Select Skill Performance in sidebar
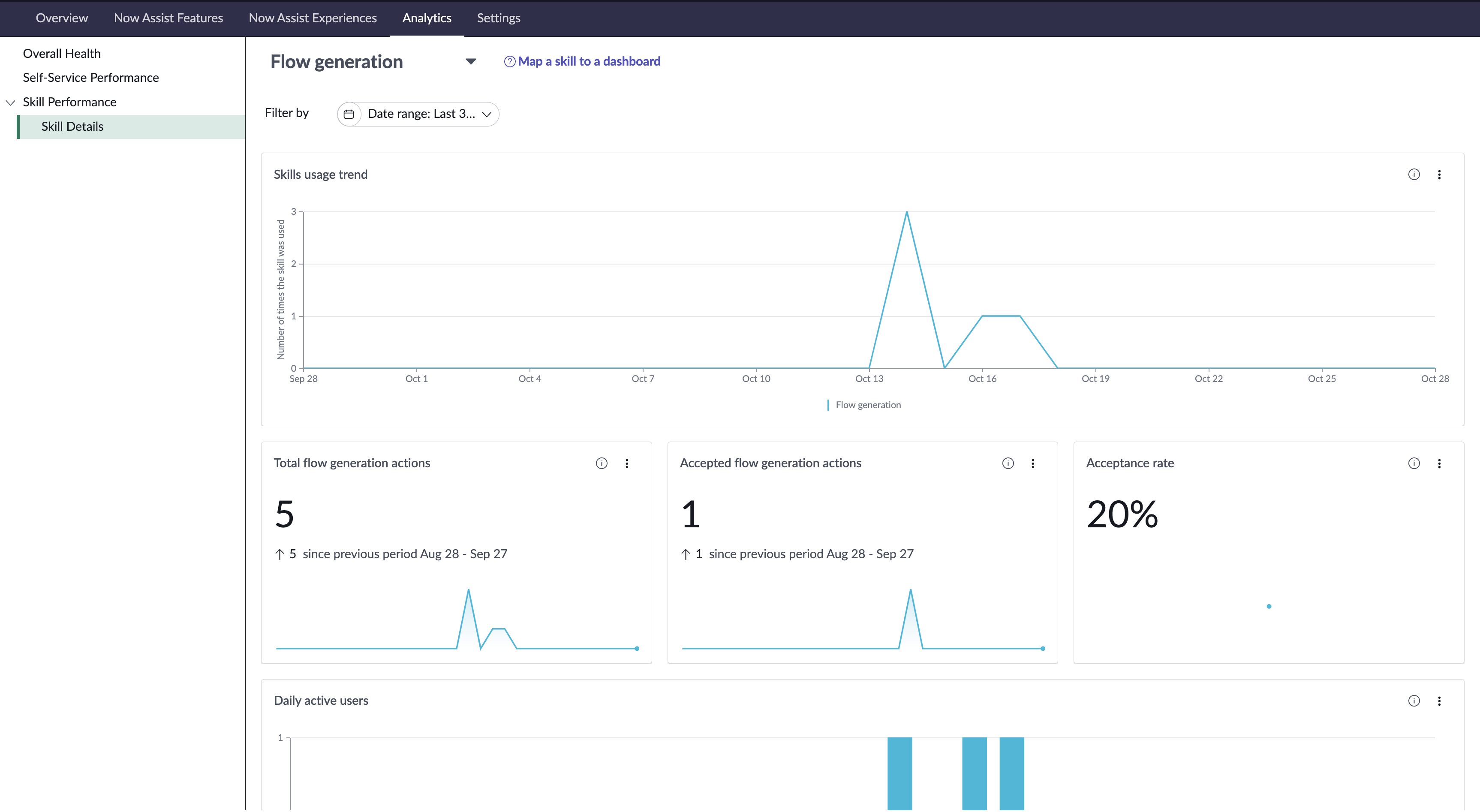The height and width of the screenshot is (812, 1480). click(x=69, y=102)
